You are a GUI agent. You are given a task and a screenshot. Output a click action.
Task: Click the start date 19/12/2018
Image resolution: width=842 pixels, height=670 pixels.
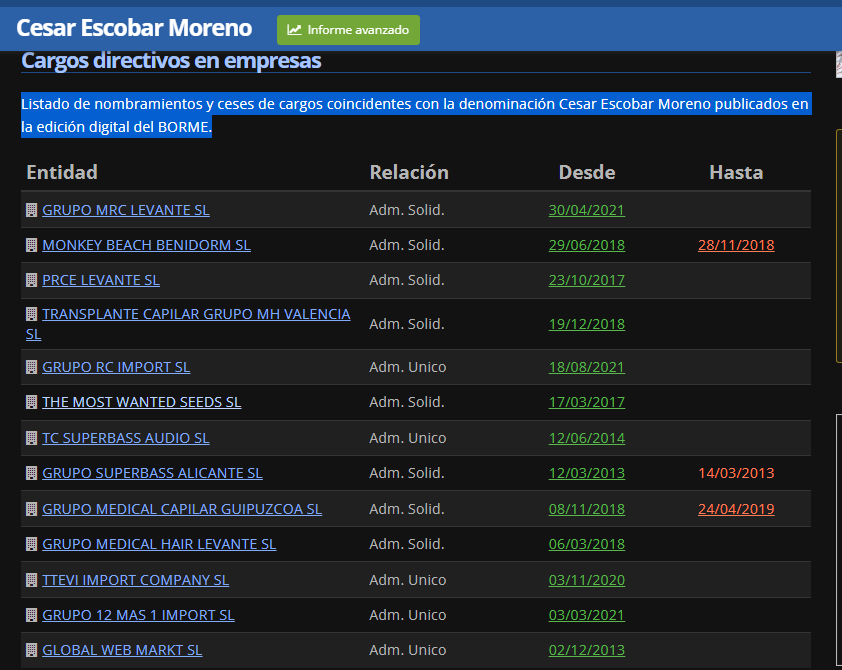(586, 324)
